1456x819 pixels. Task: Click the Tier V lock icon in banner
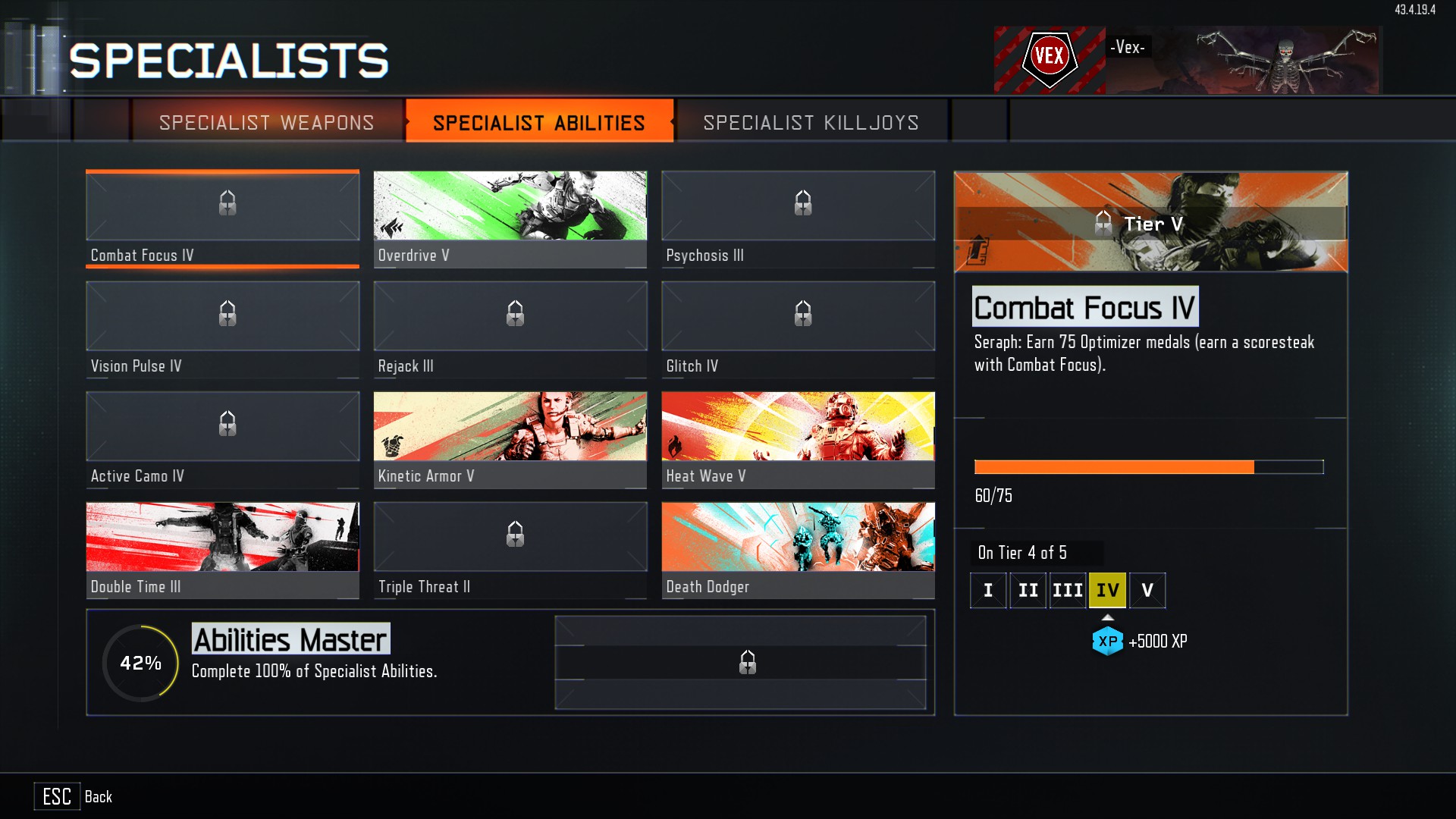(x=1103, y=223)
